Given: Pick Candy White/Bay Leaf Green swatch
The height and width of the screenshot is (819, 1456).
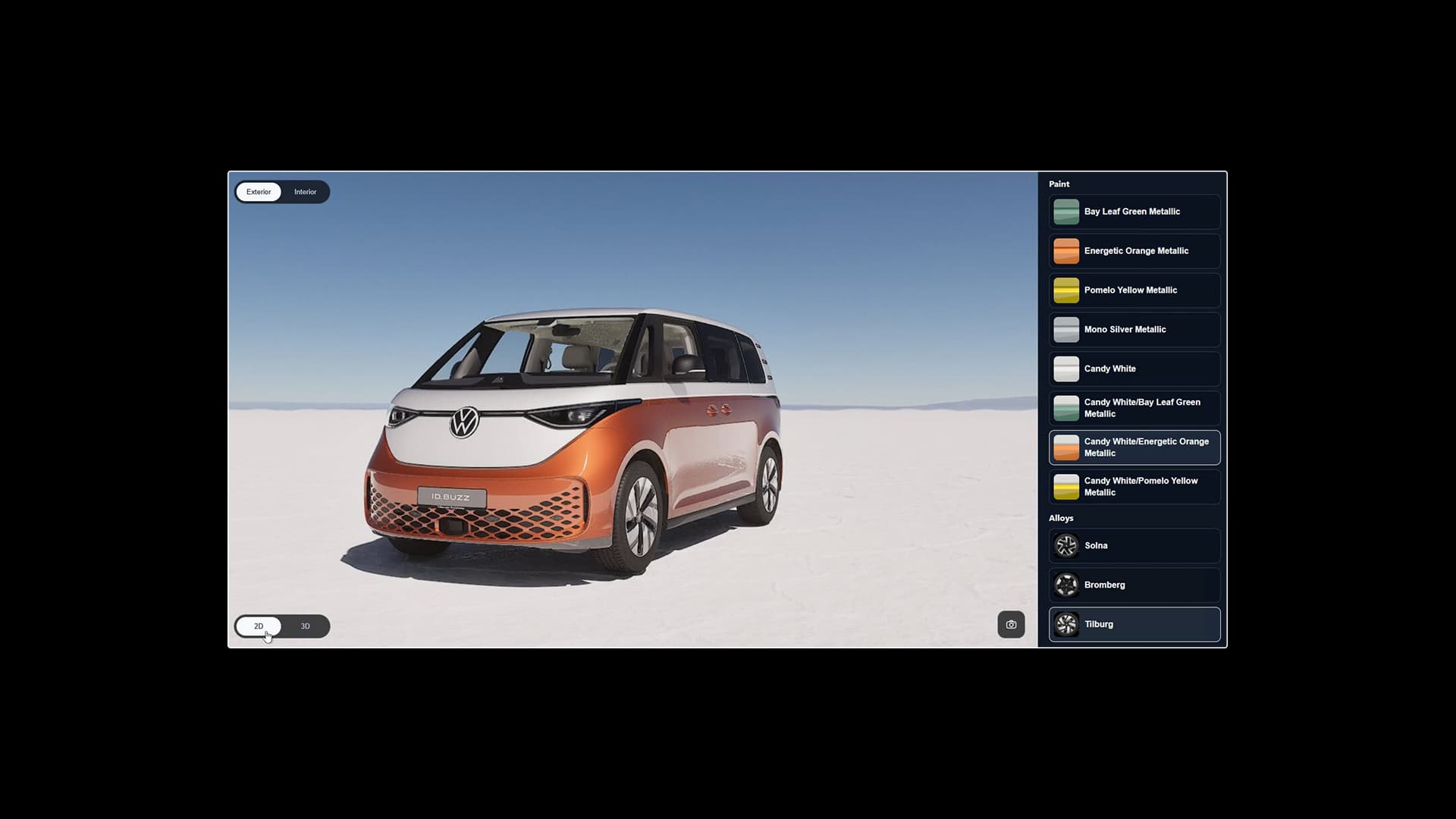Looking at the screenshot, I should coord(1066,408).
